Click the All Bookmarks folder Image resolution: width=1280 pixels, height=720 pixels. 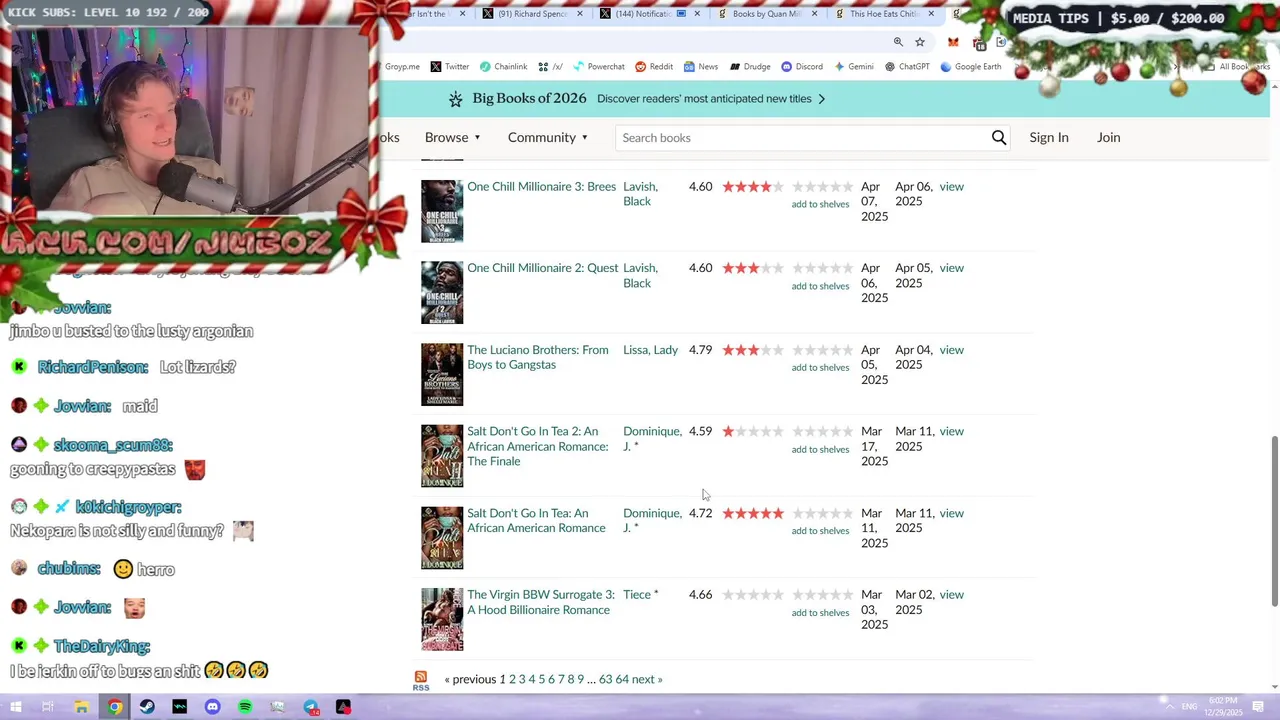(x=1236, y=67)
